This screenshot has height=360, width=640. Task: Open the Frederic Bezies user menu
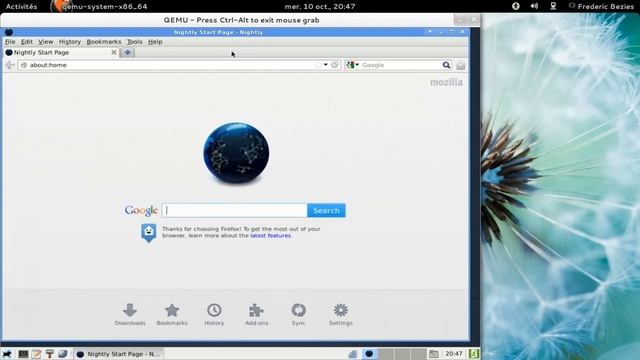pyautogui.click(x=602, y=7)
